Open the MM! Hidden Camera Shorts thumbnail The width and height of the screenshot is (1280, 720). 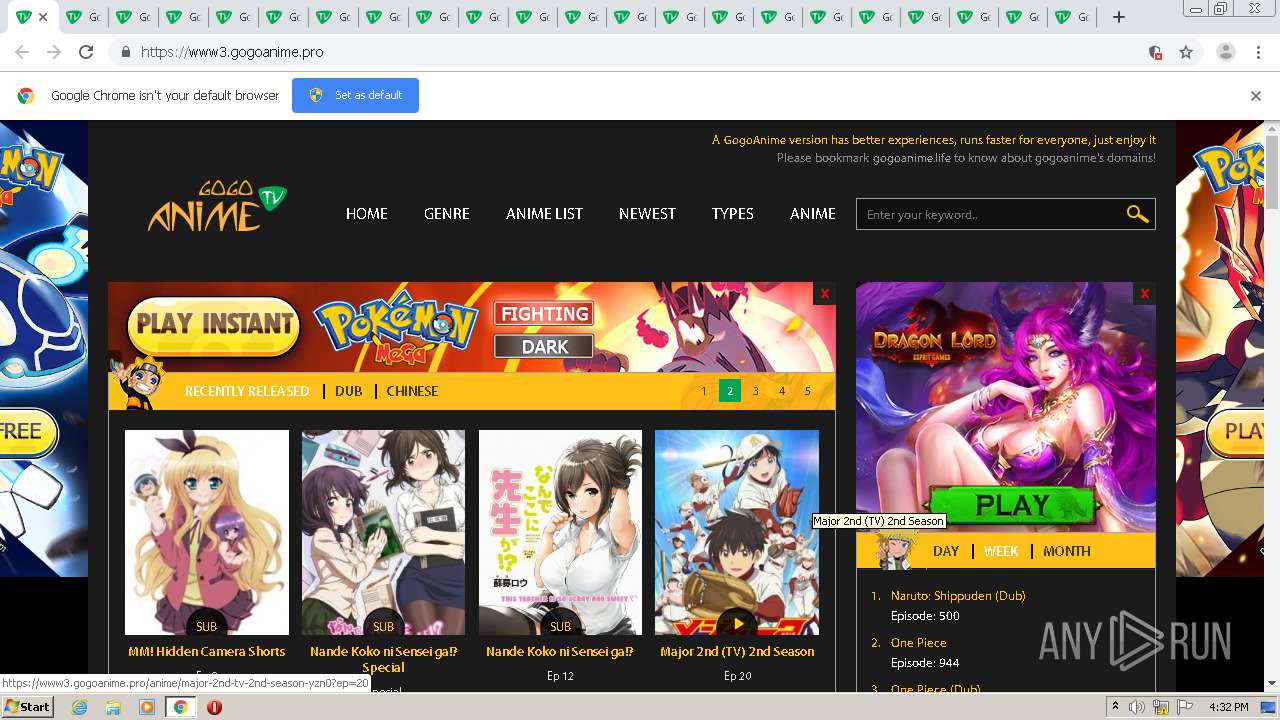coord(207,532)
